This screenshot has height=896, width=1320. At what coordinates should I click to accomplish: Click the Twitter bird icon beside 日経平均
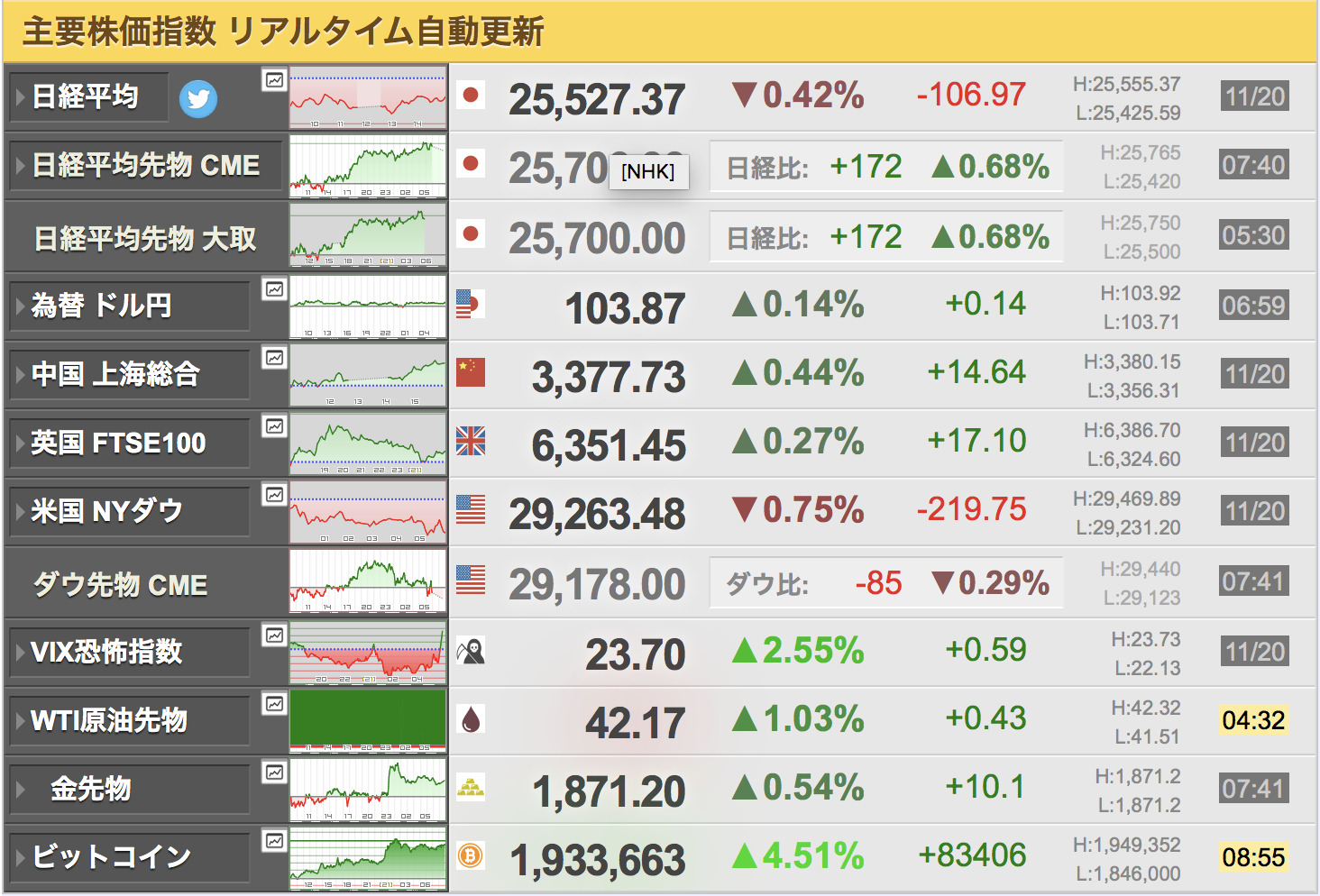[198, 99]
